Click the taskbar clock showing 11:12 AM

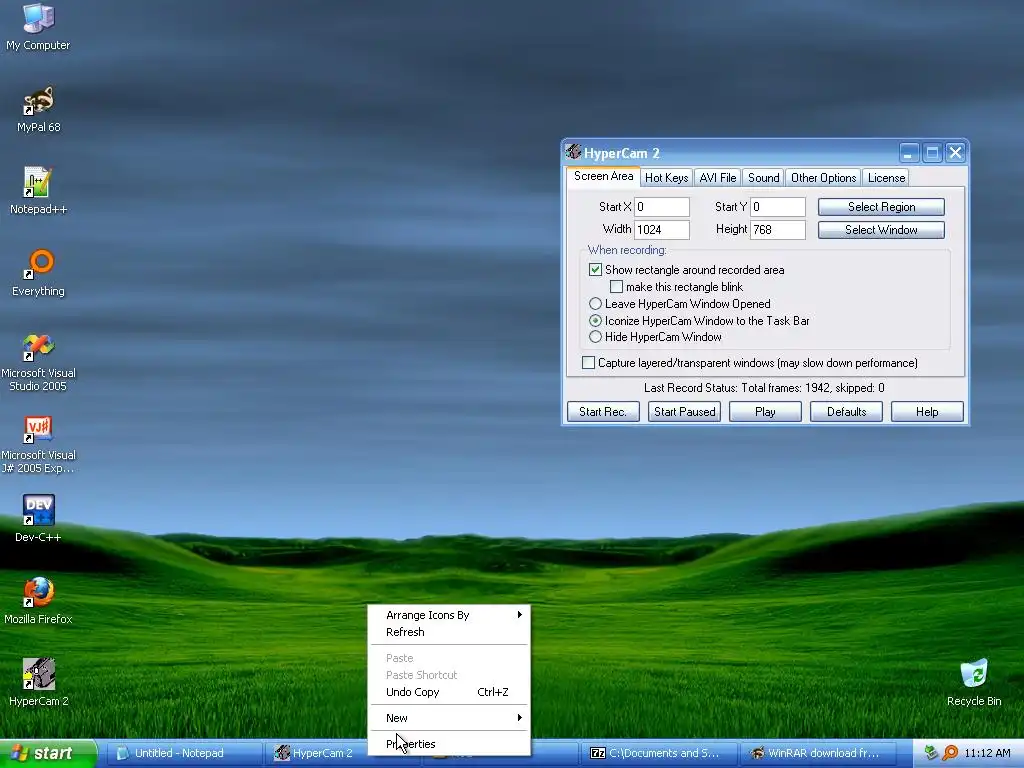[987, 753]
